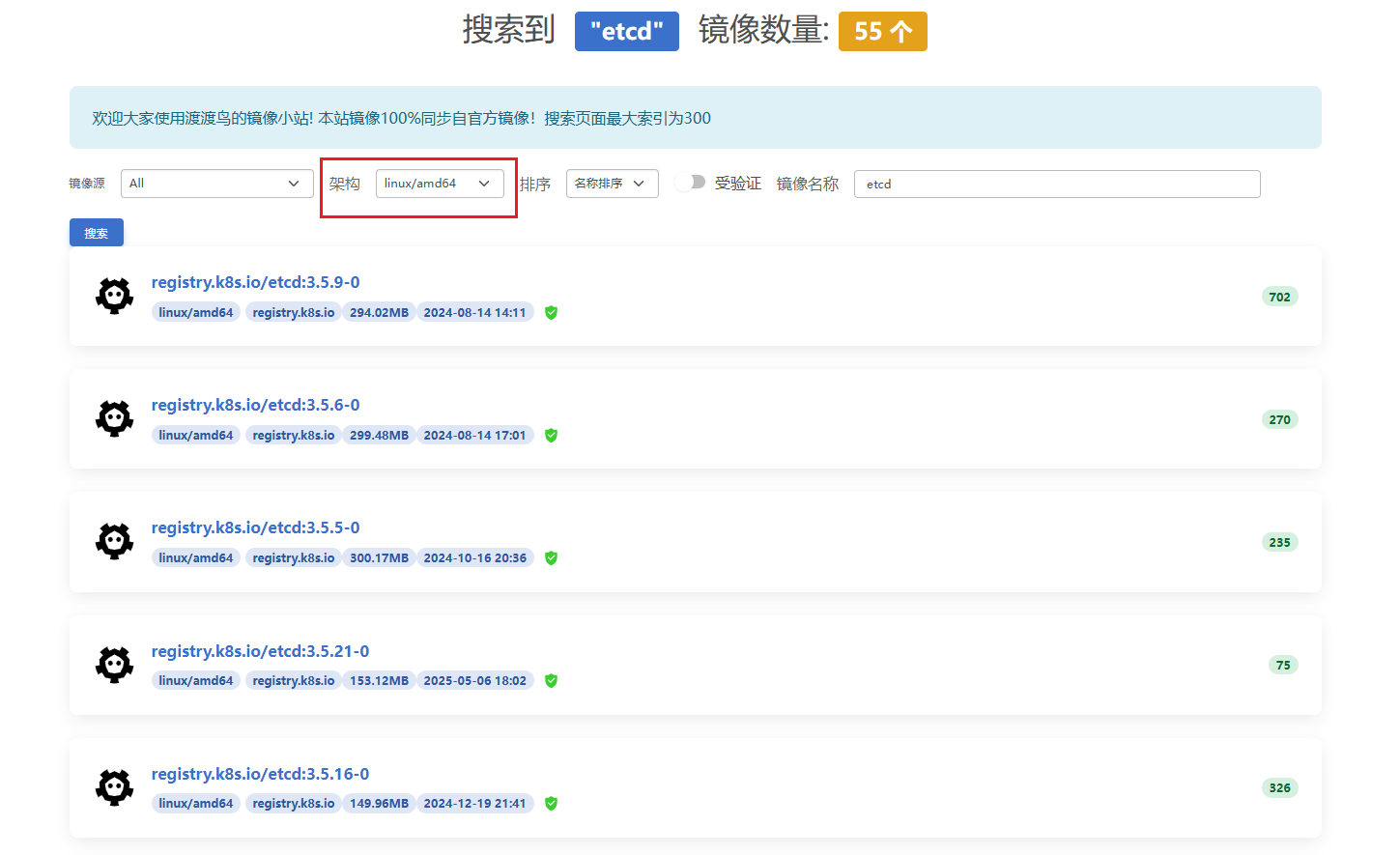Click verified shield icon on etcd:3.5.16-0 row

point(551,804)
